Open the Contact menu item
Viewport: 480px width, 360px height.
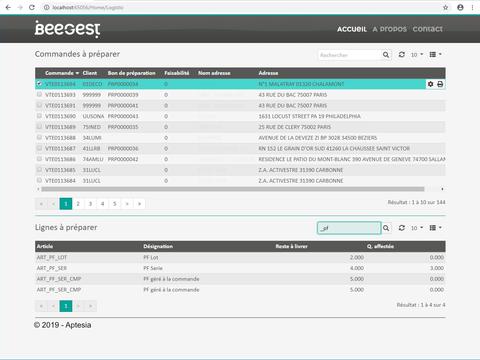pos(428,29)
